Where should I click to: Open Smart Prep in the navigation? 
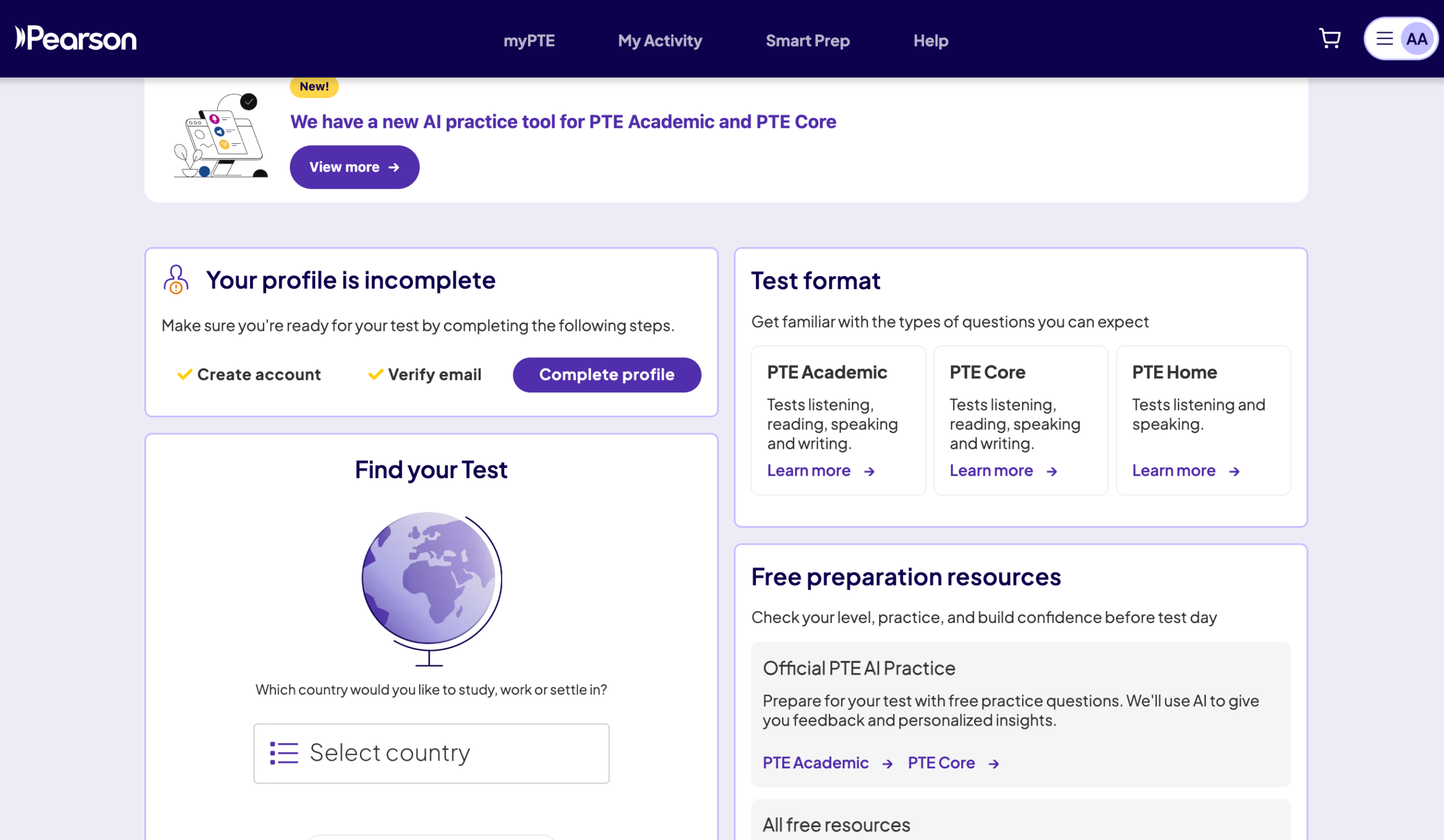pyautogui.click(x=807, y=41)
